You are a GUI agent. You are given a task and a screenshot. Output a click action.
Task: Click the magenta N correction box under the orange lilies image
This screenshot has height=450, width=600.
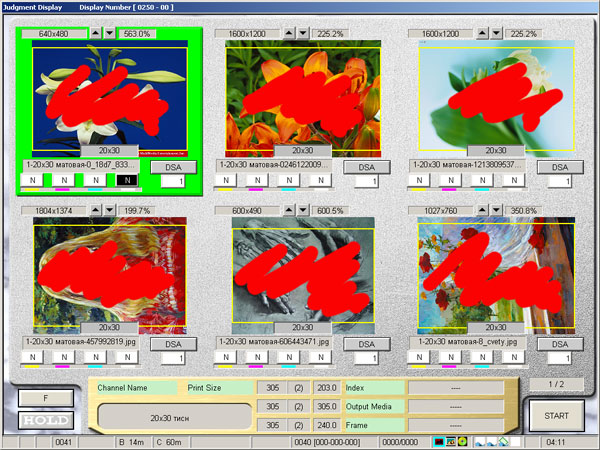click(x=258, y=181)
